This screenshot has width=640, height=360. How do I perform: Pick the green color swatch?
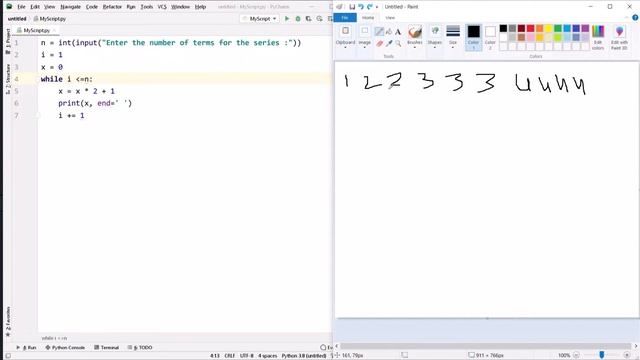tap(558, 28)
